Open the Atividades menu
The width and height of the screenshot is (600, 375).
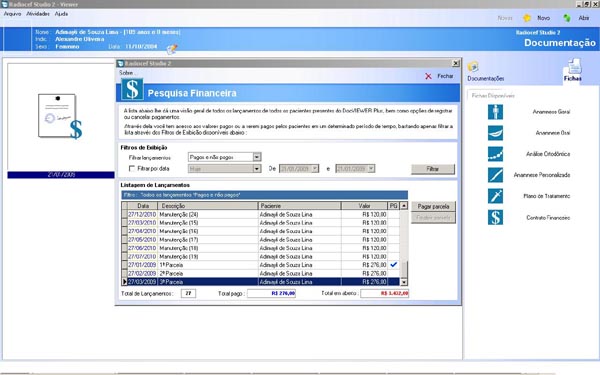click(38, 14)
